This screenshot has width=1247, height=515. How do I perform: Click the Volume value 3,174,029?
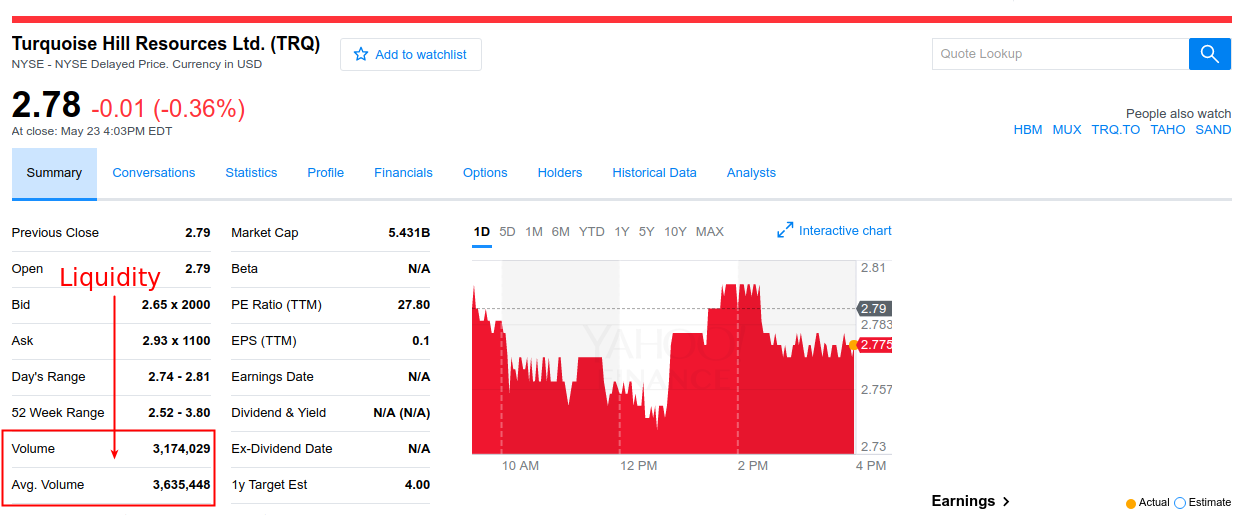click(x=181, y=449)
